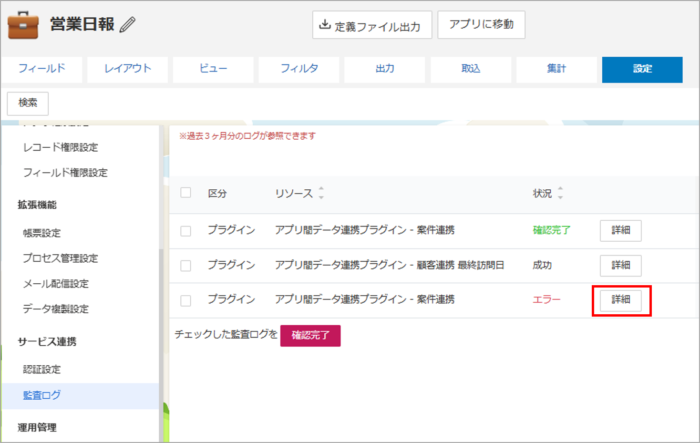Image resolution: width=700 pixels, height=443 pixels.
Task: Sort by 状況 column arrows
Action: (560, 193)
